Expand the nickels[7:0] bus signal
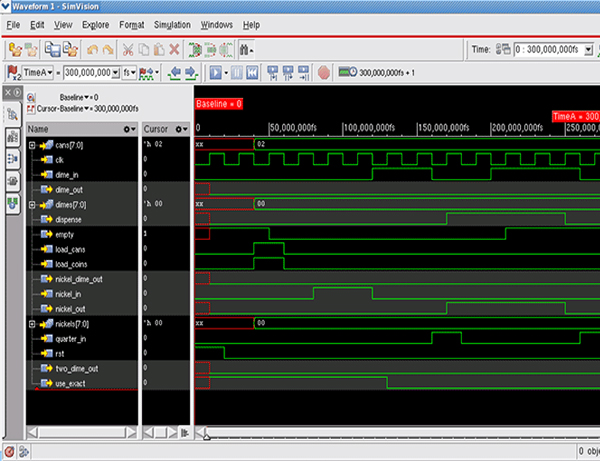 point(32,324)
